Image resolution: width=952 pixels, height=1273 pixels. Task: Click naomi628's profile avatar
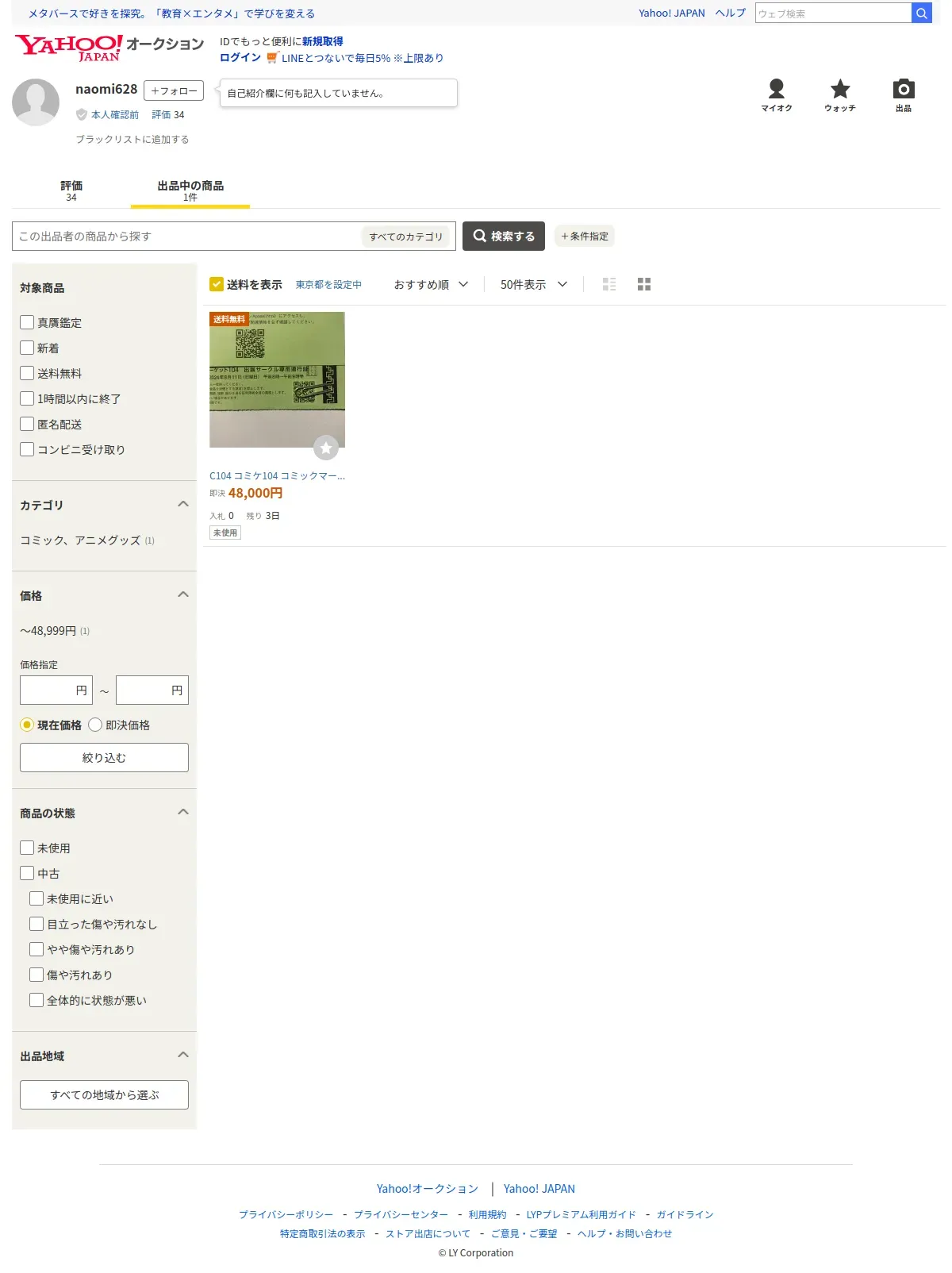(x=36, y=102)
